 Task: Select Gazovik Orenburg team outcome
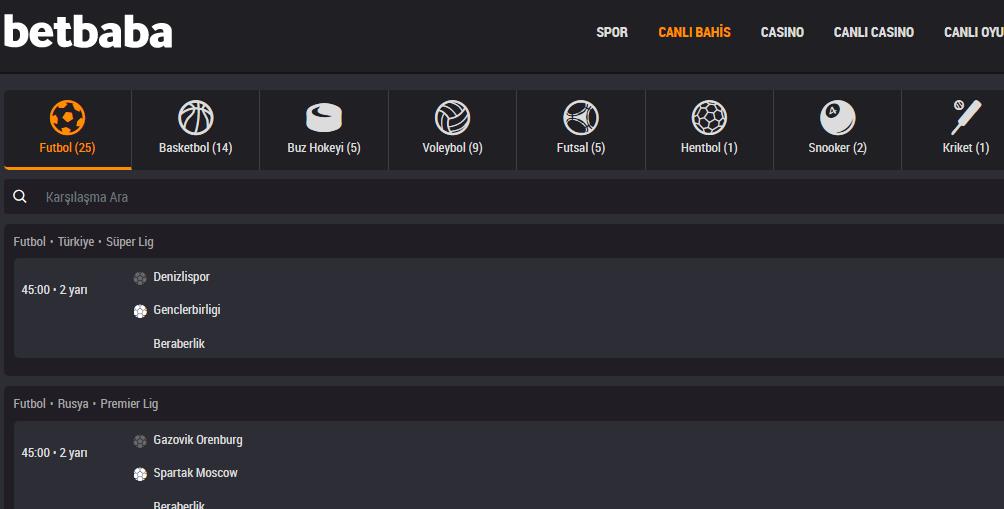198,440
